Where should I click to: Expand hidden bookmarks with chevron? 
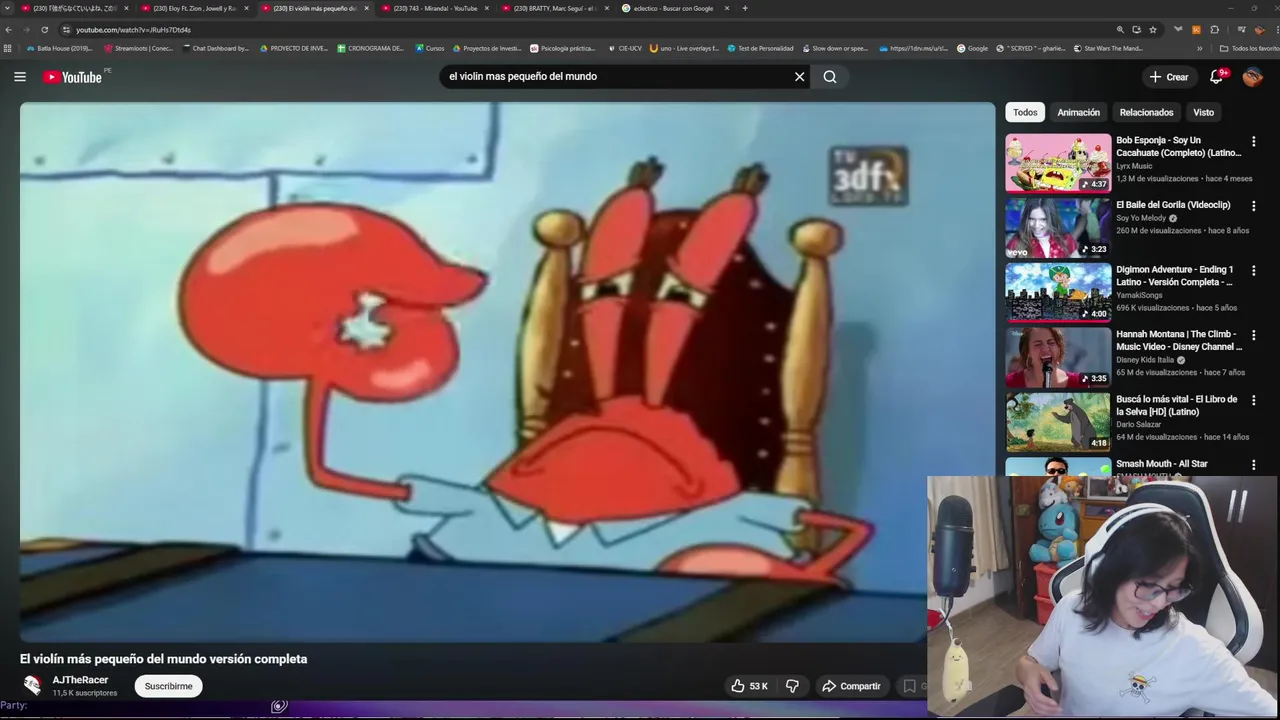(1200, 48)
